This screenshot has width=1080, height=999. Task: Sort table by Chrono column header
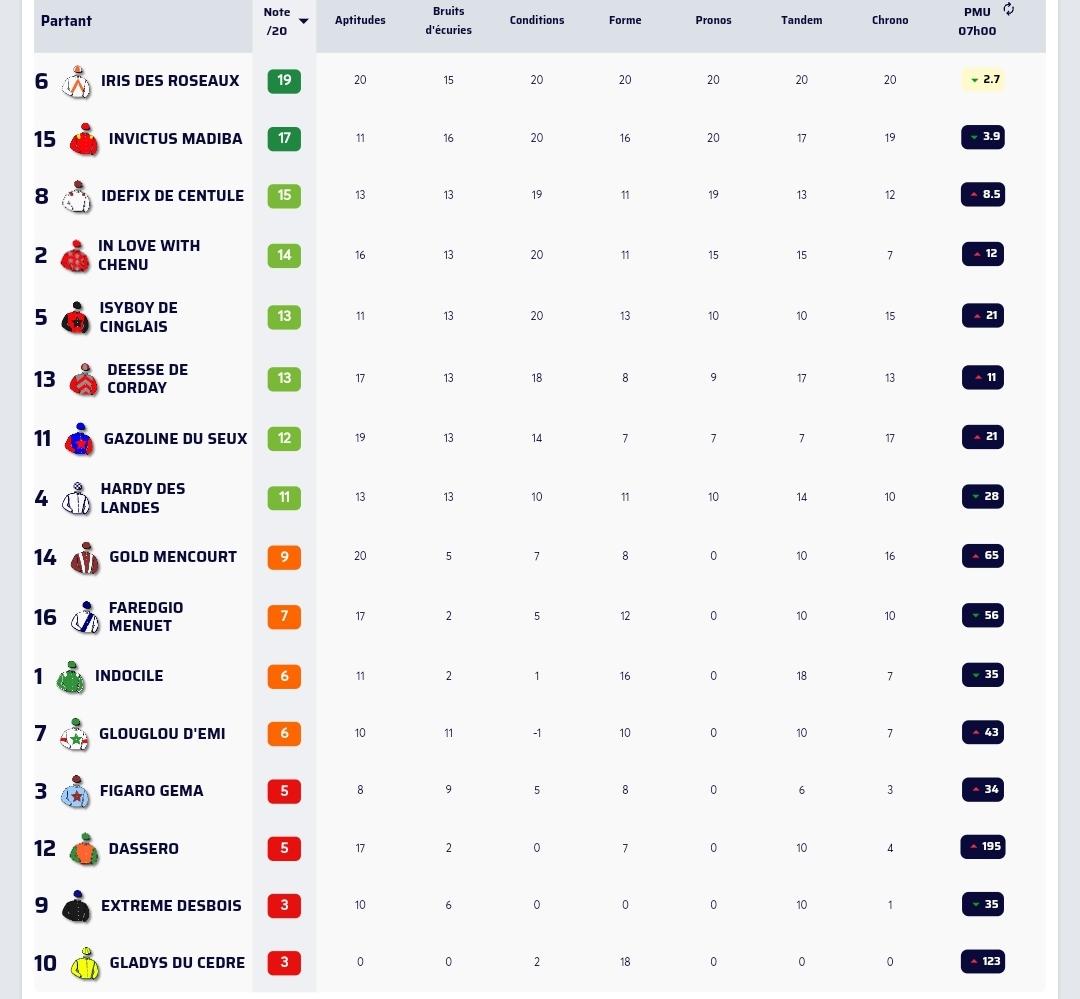[x=890, y=20]
